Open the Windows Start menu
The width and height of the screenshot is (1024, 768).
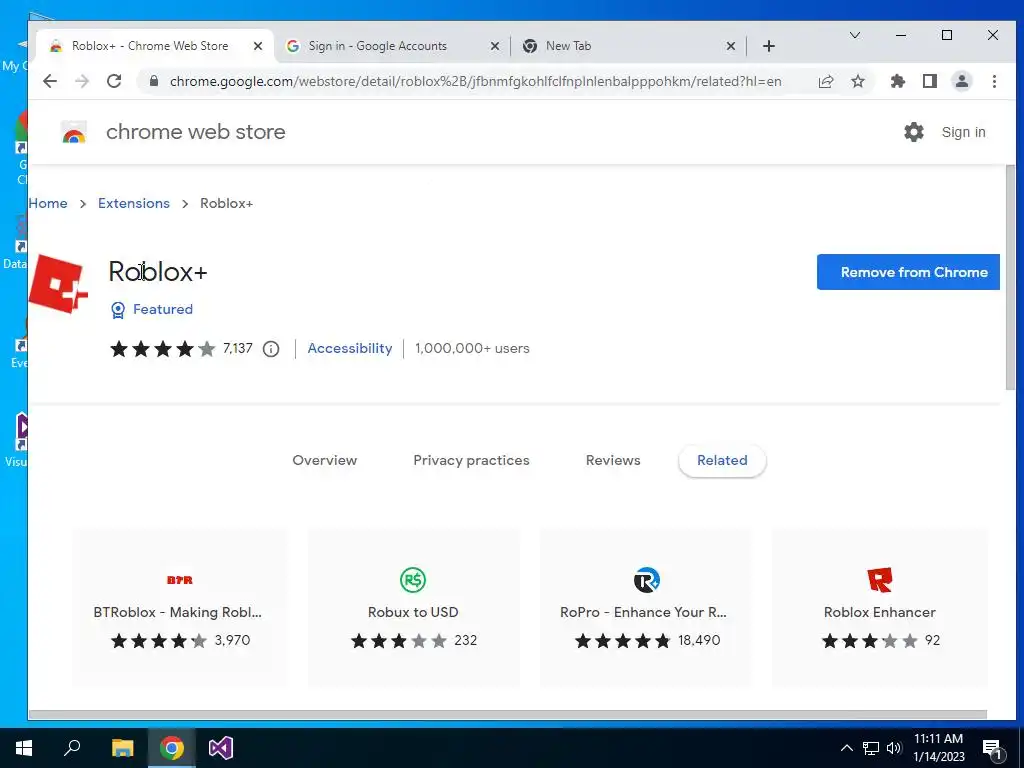point(24,748)
